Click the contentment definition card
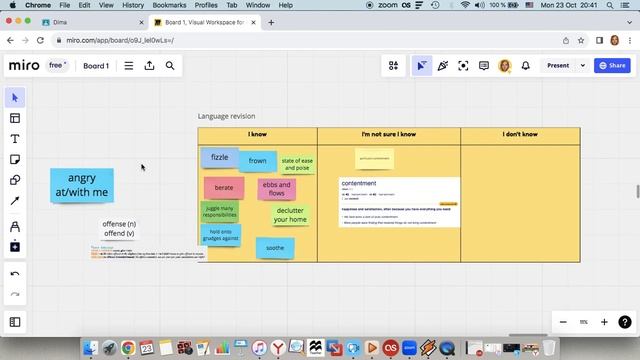640x360 pixels. (399, 202)
